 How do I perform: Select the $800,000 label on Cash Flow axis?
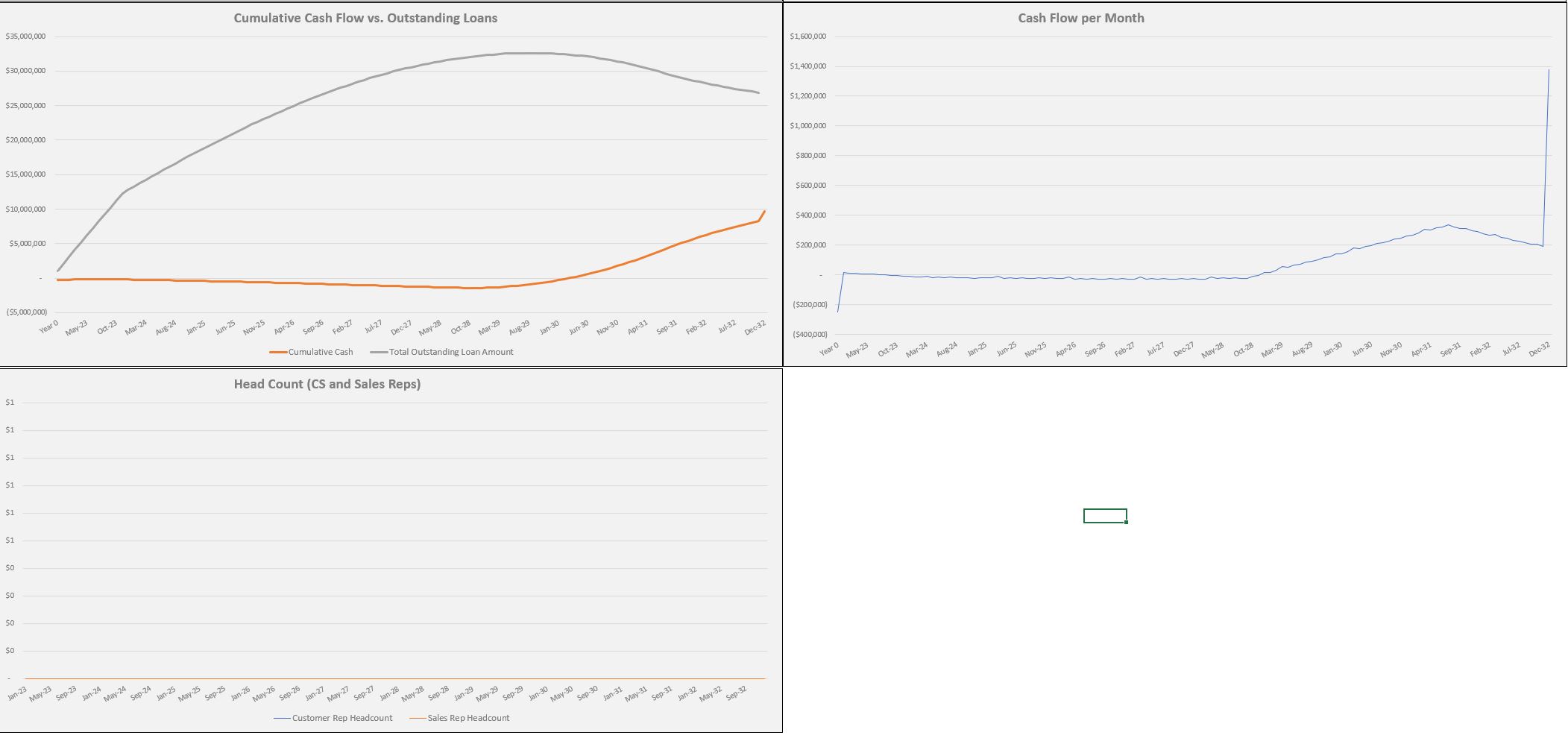tap(809, 156)
